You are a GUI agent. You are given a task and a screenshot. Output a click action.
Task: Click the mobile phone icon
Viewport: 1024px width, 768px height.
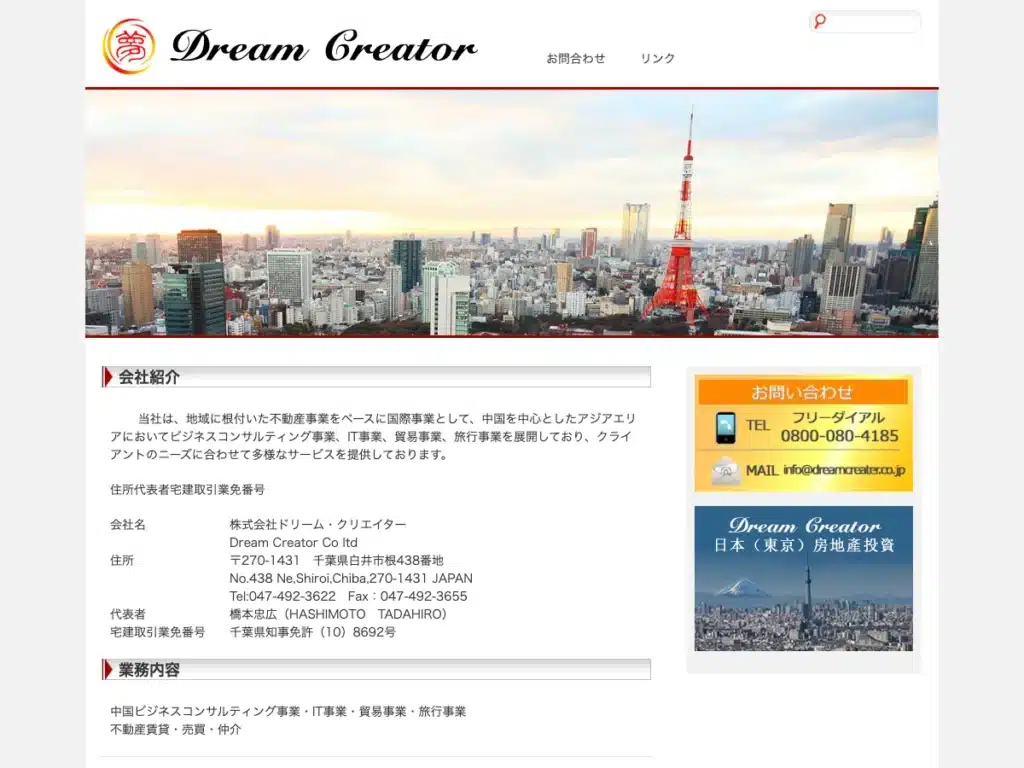(725, 428)
